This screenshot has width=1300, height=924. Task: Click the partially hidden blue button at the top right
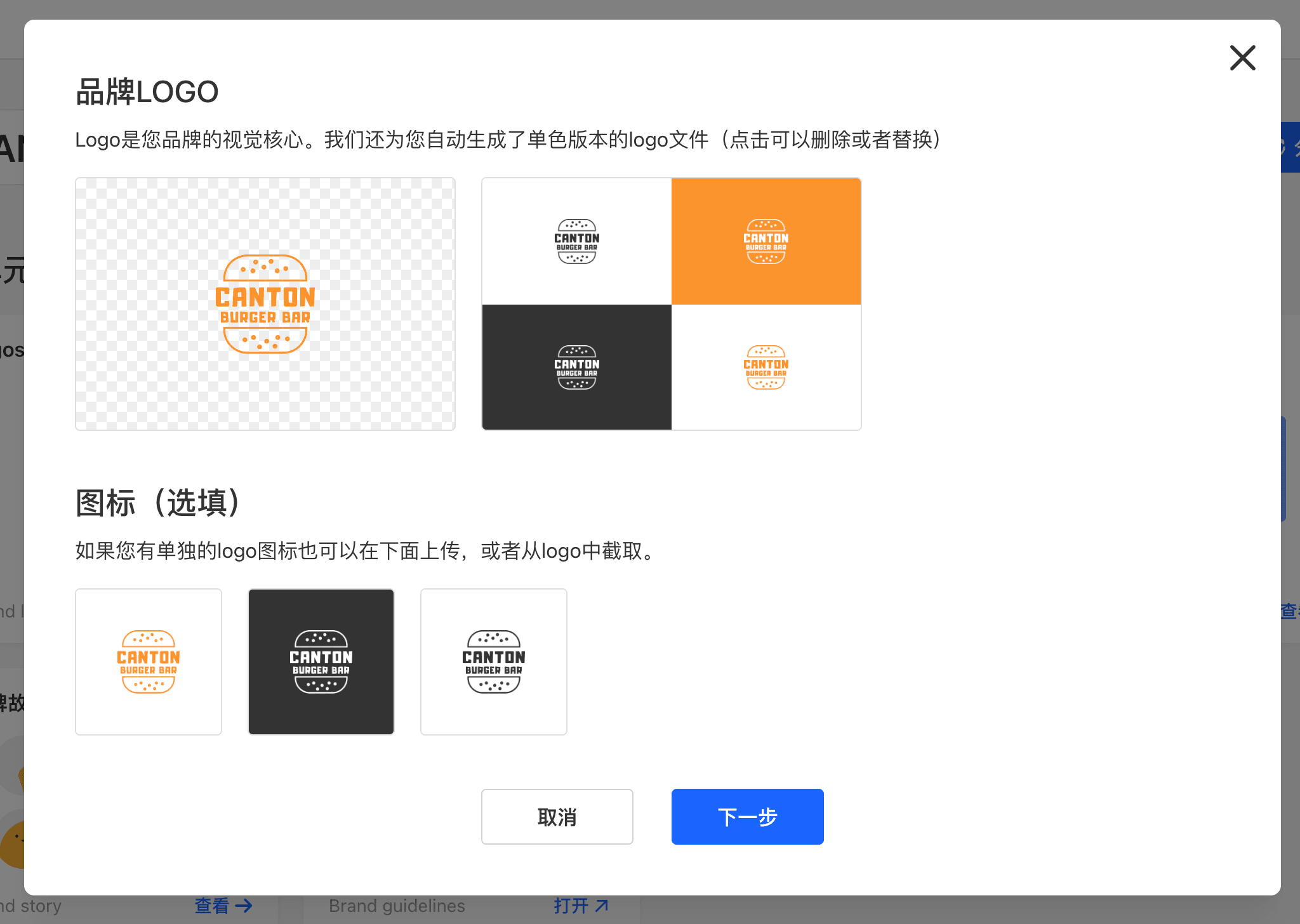[1290, 147]
